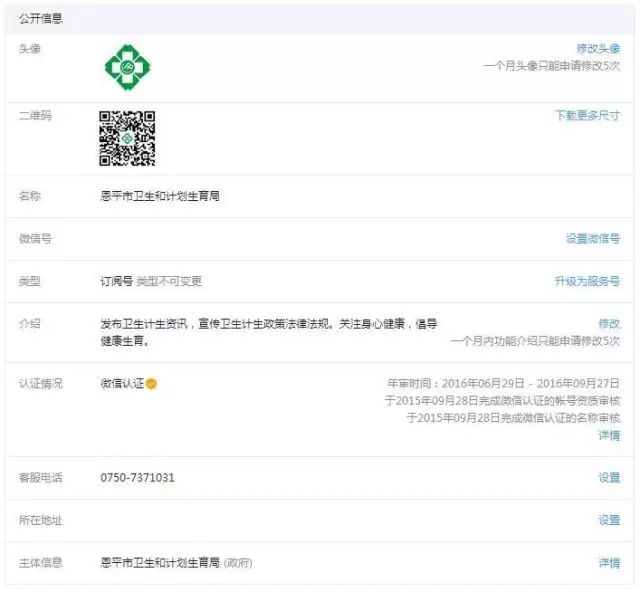This screenshot has width=640, height=592.
Task: Click the account name 恩平市卫生和计划生育局 in 名称 row
Action: [x=160, y=196]
